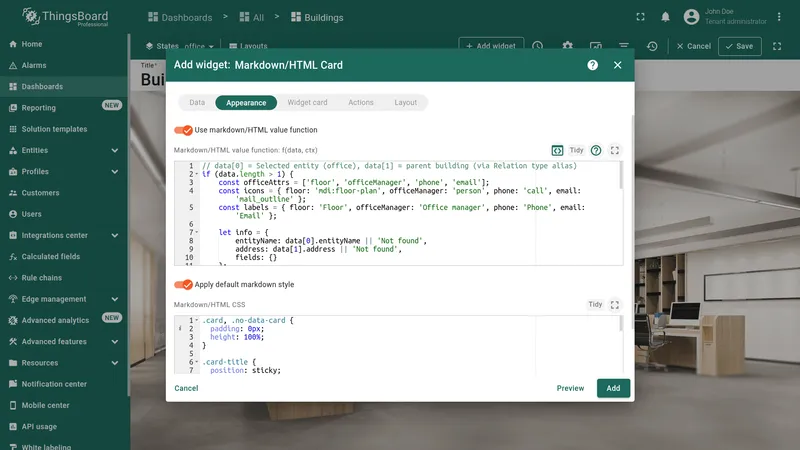Click Cancel at the dialog bottom
The height and width of the screenshot is (450, 800).
coord(186,388)
